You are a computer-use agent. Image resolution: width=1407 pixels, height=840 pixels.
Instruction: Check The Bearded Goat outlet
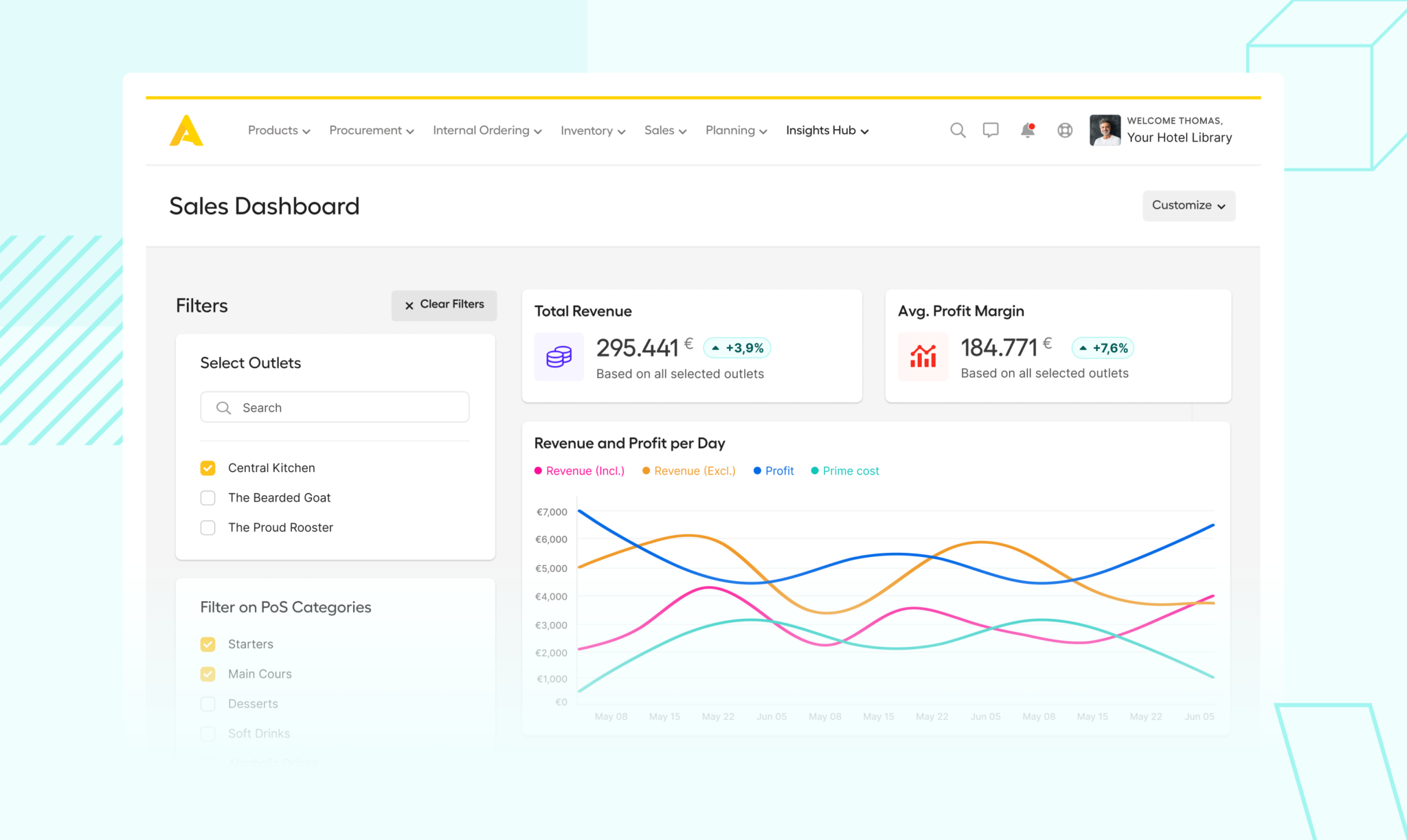tap(207, 498)
